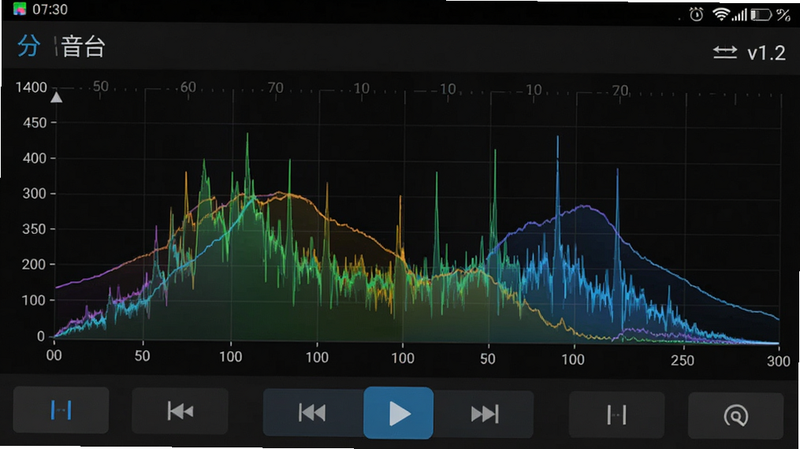Tap the cellular signal bars icon
The image size is (800, 449).
click(739, 15)
